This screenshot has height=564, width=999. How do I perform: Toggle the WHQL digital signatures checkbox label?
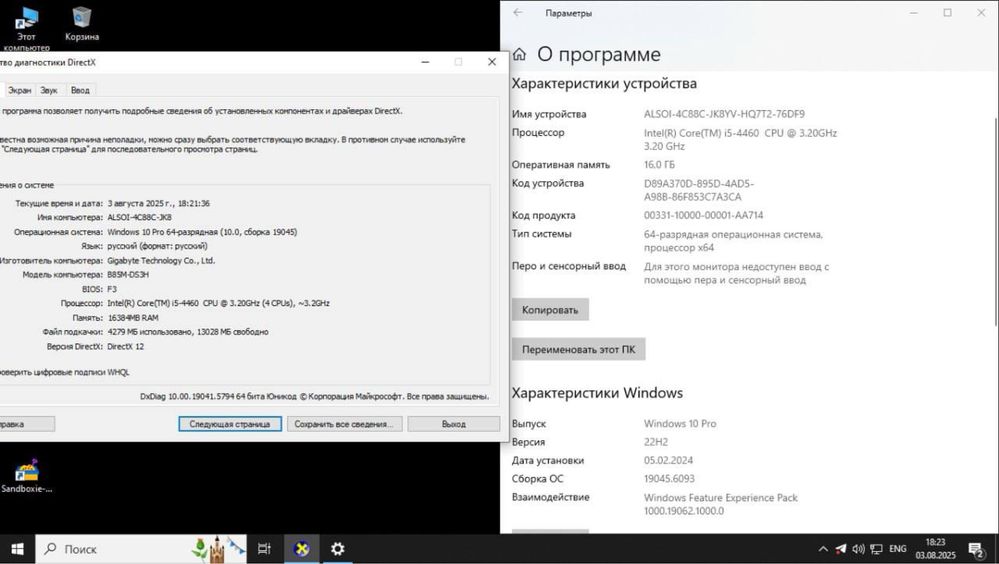64,372
